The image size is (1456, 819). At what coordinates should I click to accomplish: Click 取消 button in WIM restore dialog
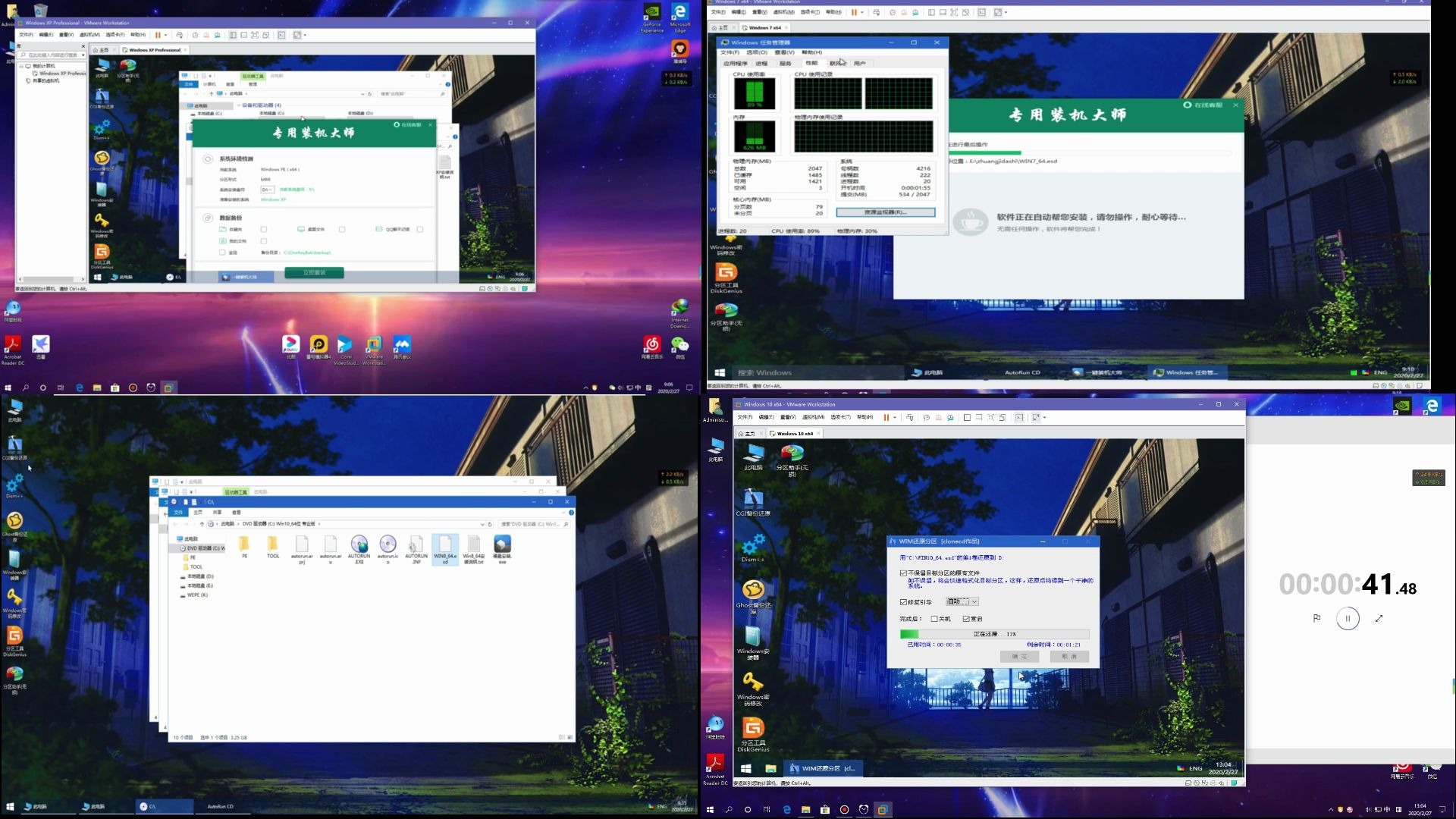(x=1069, y=657)
